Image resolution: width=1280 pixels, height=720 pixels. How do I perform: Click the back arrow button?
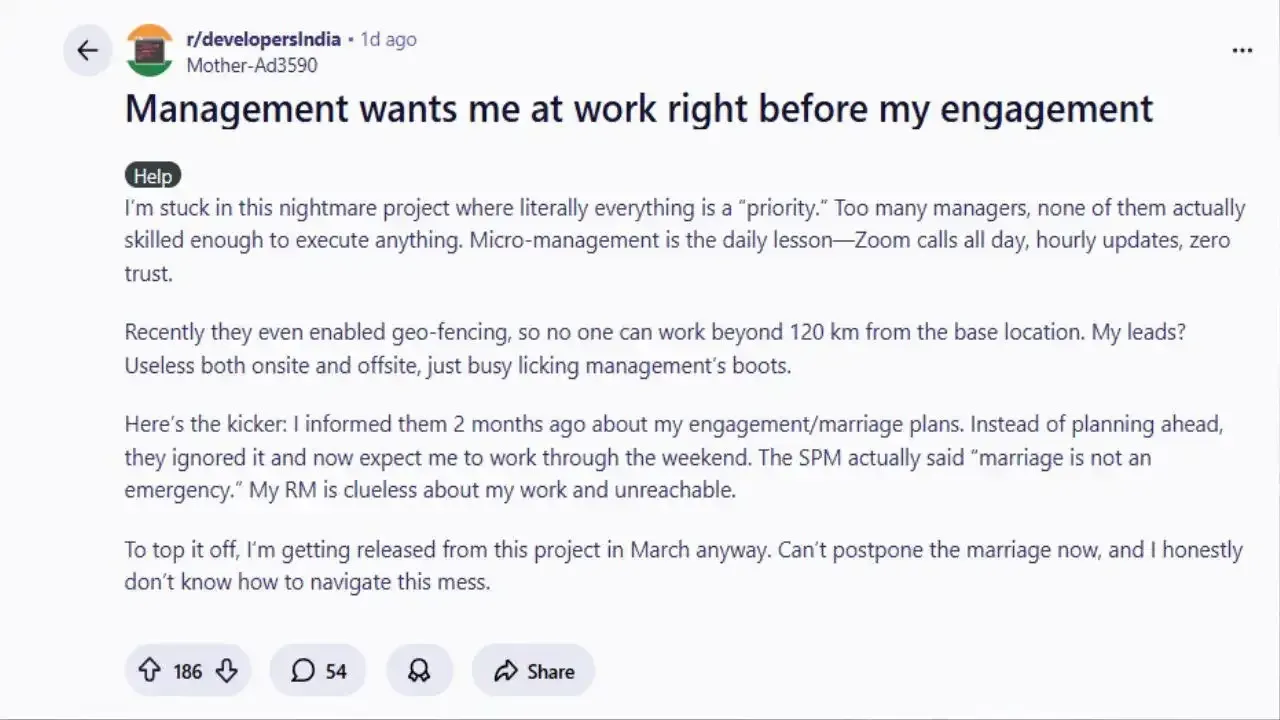88,51
